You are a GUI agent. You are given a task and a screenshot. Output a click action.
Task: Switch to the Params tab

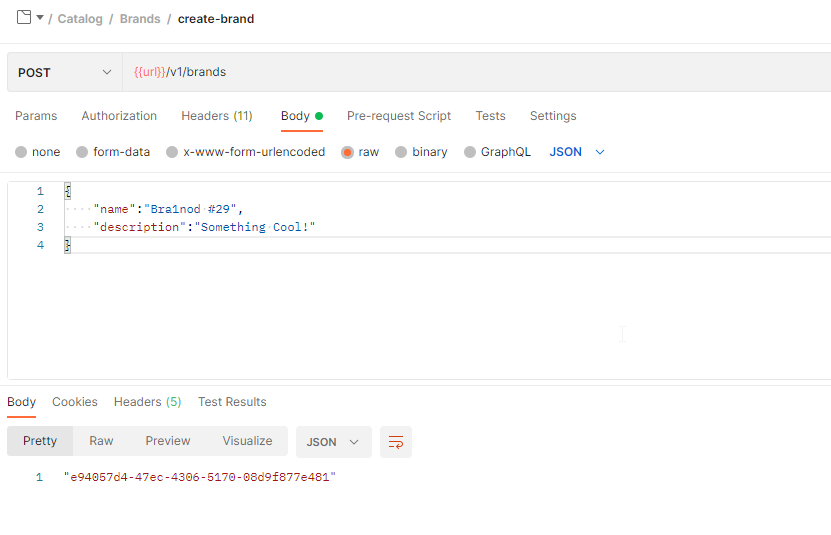pos(36,116)
